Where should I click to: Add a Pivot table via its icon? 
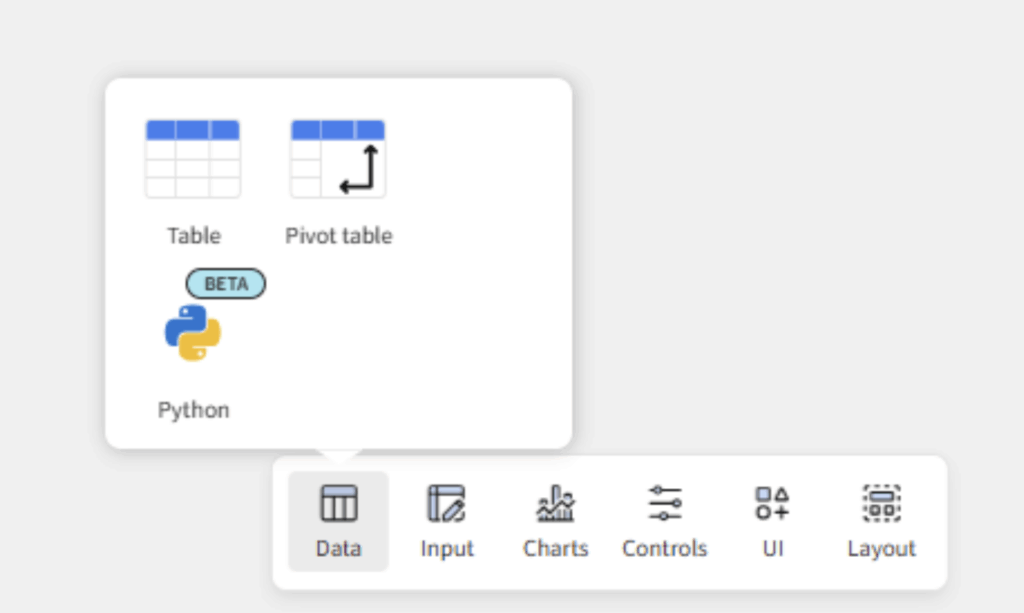tap(338, 159)
